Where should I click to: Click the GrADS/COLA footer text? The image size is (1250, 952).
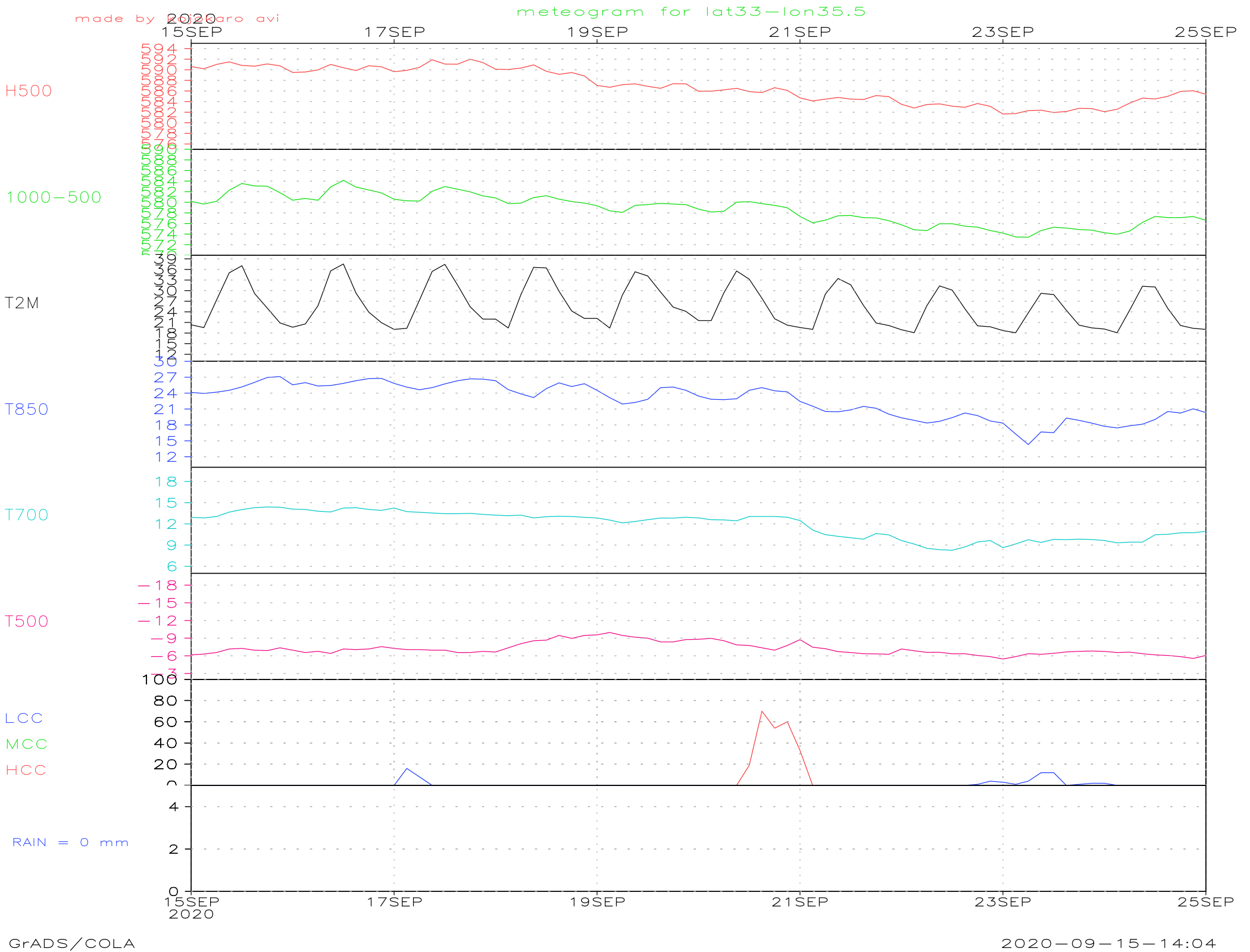[x=71, y=944]
